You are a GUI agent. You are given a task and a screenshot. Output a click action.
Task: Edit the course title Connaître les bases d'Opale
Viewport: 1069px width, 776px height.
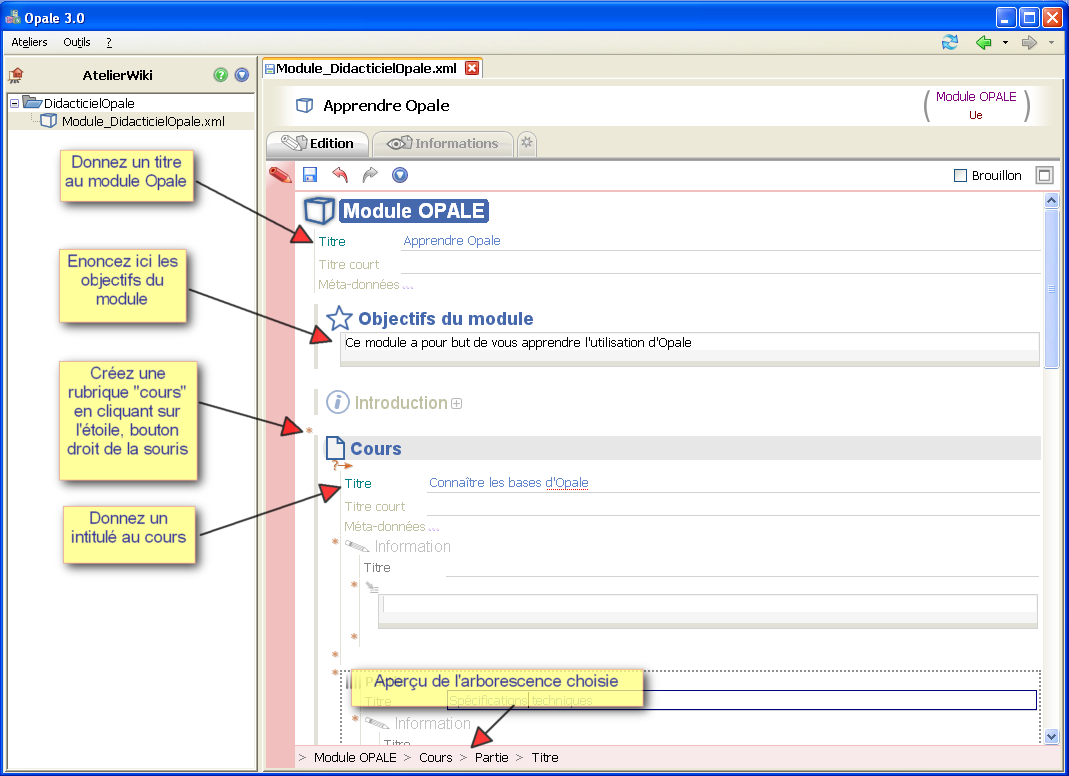click(734, 483)
